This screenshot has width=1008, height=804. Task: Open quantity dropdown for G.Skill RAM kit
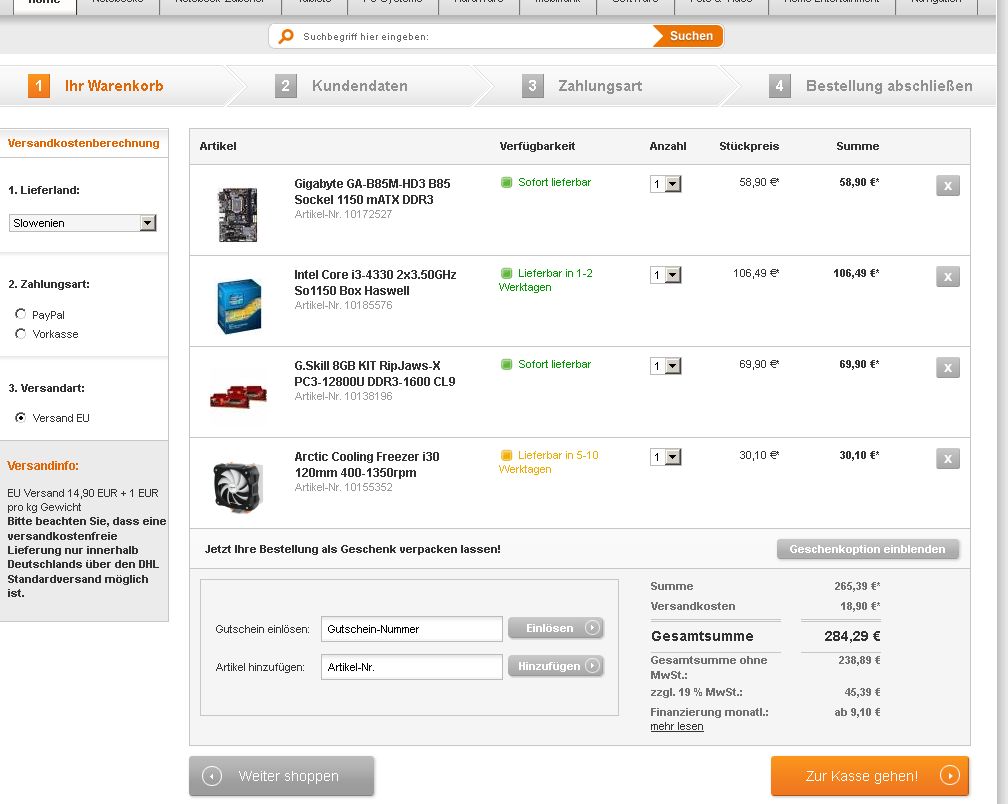[x=665, y=366]
